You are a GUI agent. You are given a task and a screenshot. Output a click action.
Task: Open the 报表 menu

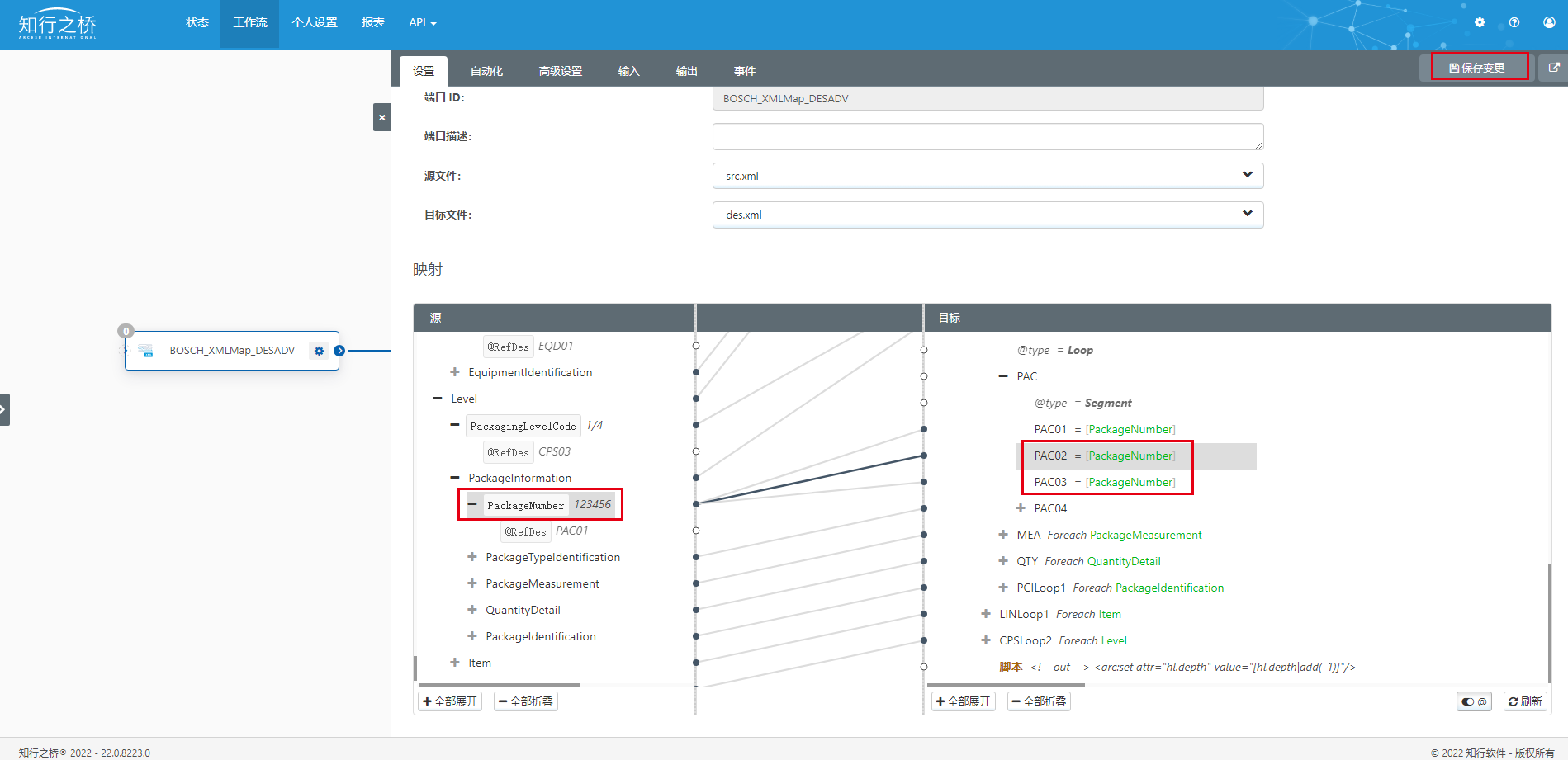coord(373,23)
